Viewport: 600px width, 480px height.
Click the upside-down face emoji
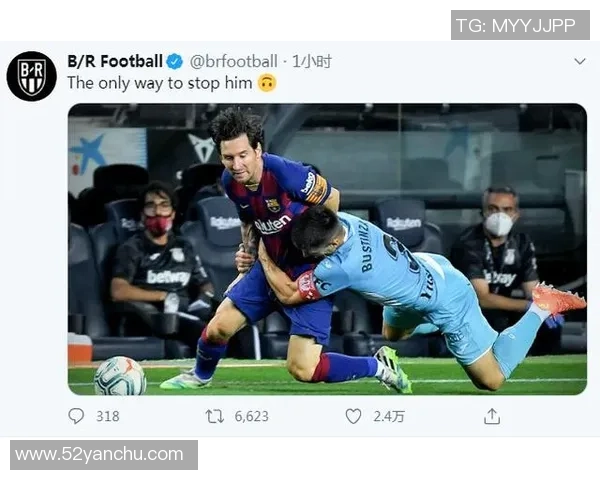click(266, 84)
